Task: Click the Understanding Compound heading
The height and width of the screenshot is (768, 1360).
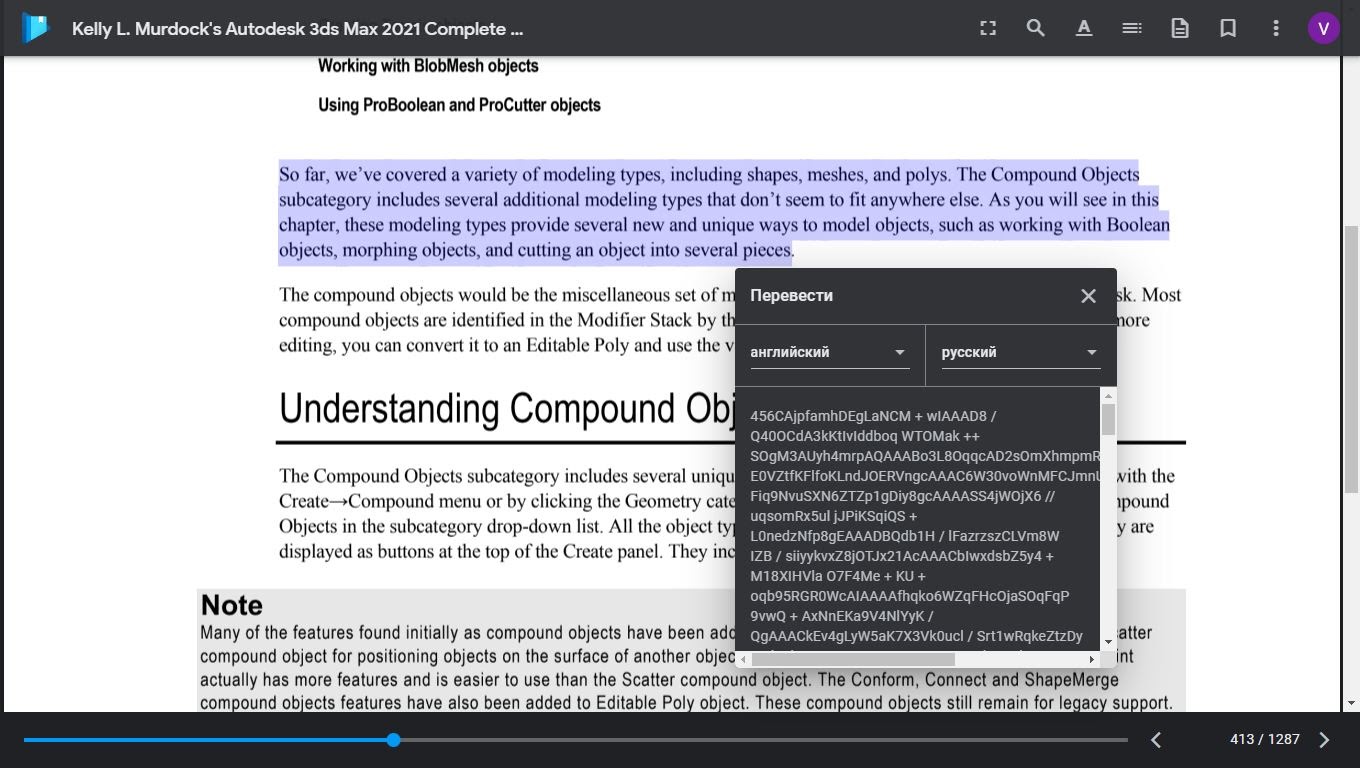Action: (x=506, y=409)
